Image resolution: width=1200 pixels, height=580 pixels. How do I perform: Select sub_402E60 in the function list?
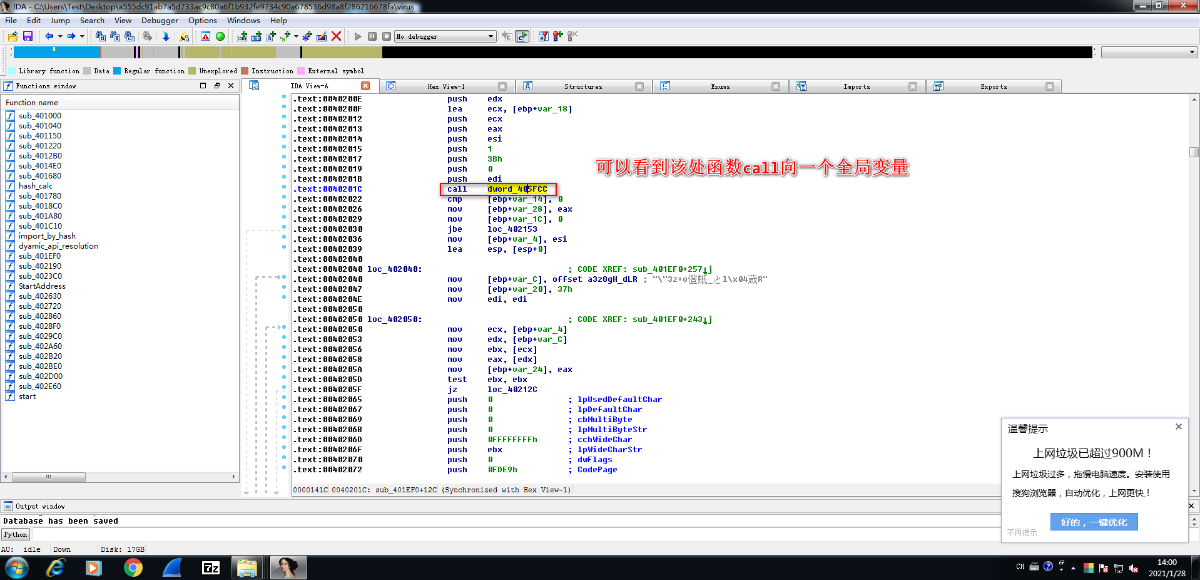[40, 386]
